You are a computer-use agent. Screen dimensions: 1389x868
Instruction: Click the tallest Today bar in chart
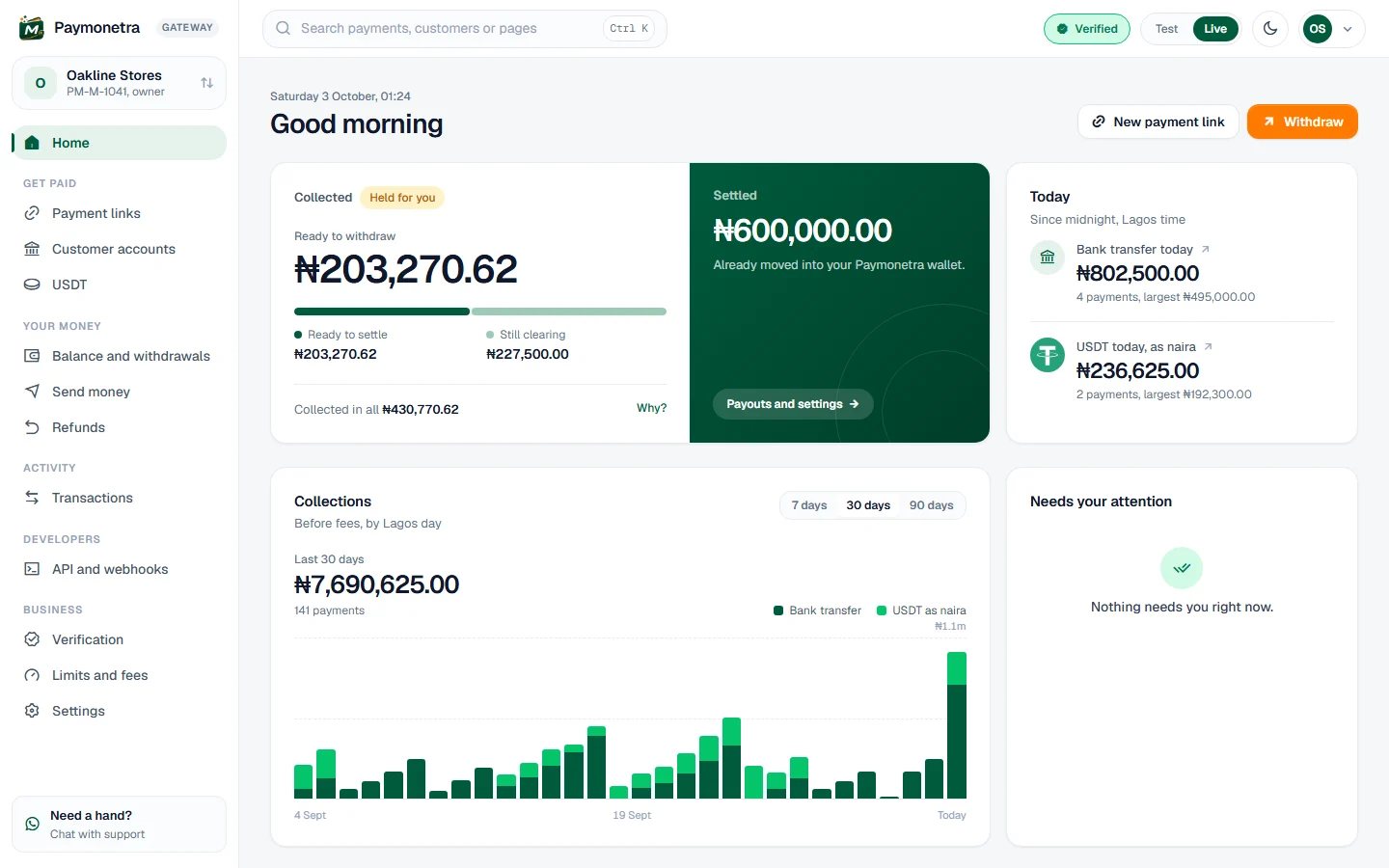tap(957, 725)
